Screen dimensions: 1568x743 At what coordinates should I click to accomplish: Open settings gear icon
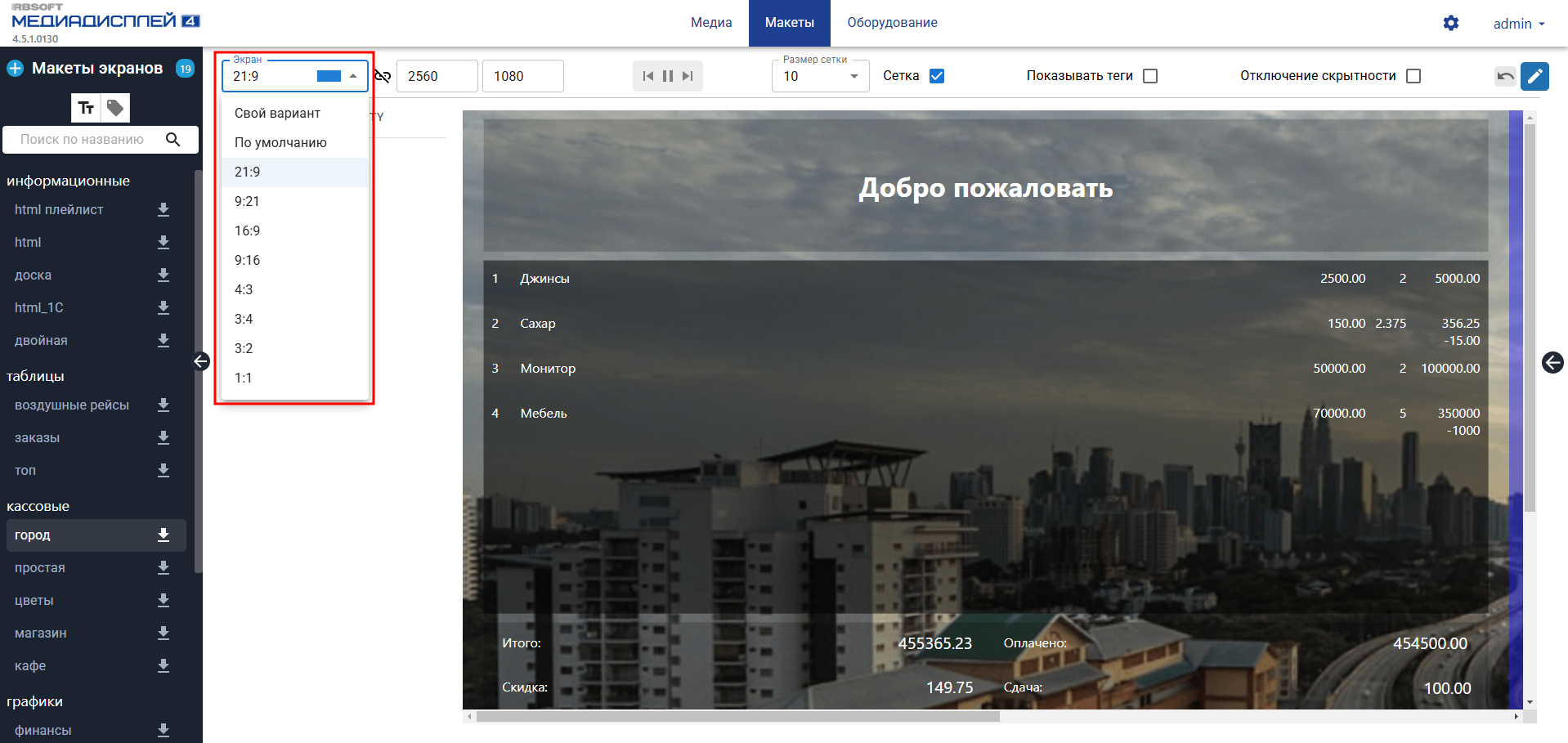1451,23
